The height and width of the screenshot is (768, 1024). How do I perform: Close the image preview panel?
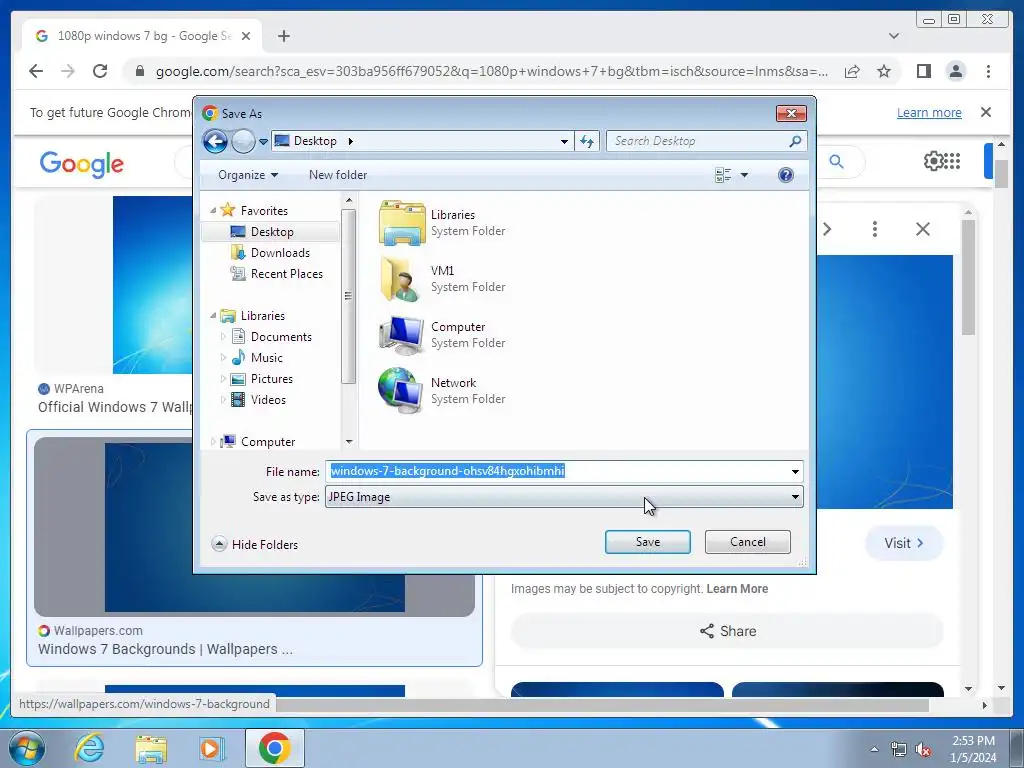coord(922,229)
